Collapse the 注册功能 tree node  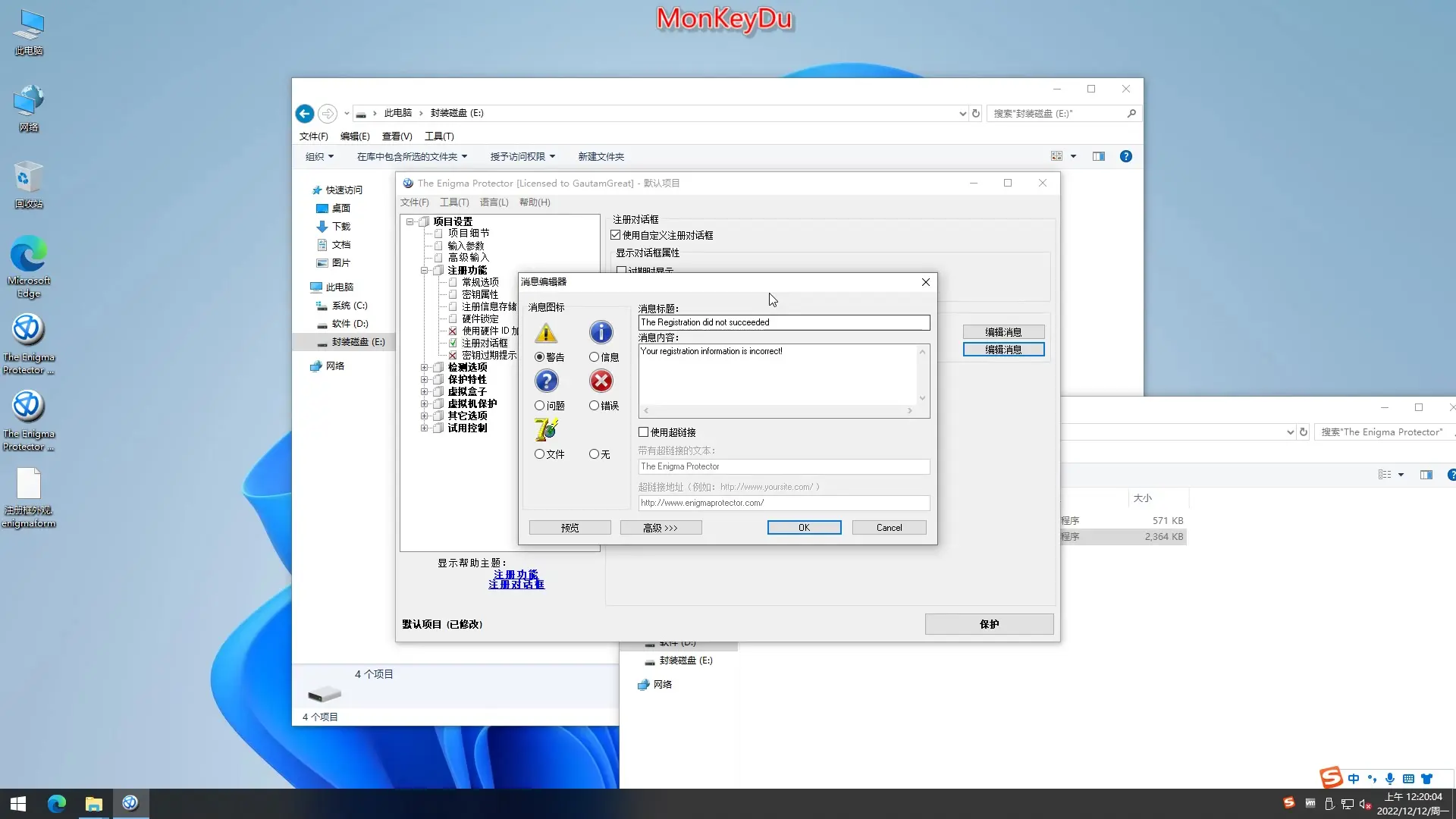pos(425,270)
